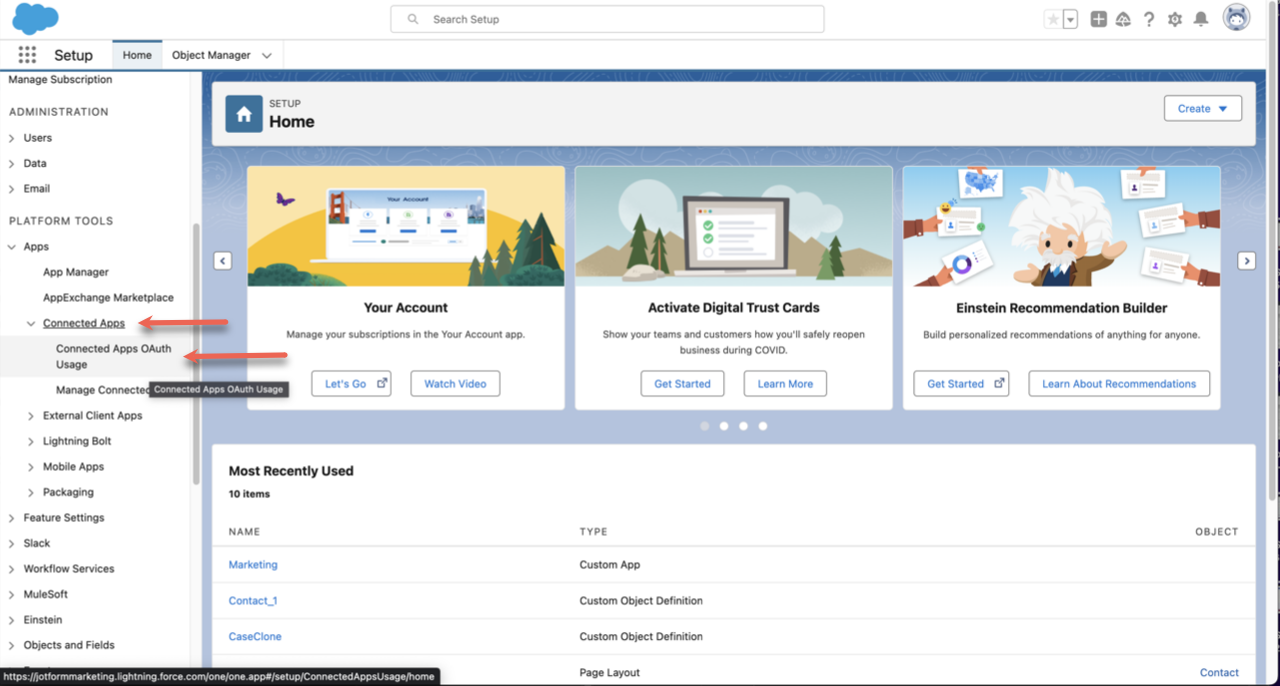Select the first carousel dot
The width and height of the screenshot is (1280, 686).
tap(705, 426)
